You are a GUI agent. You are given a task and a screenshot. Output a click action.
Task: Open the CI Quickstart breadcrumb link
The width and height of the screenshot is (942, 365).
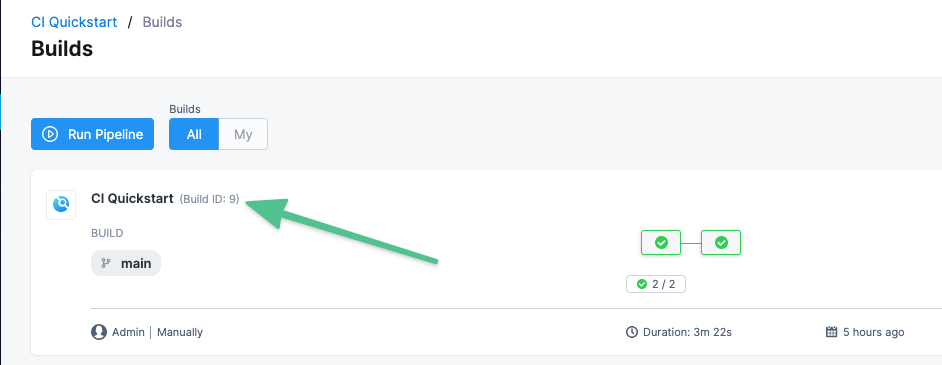(74, 22)
